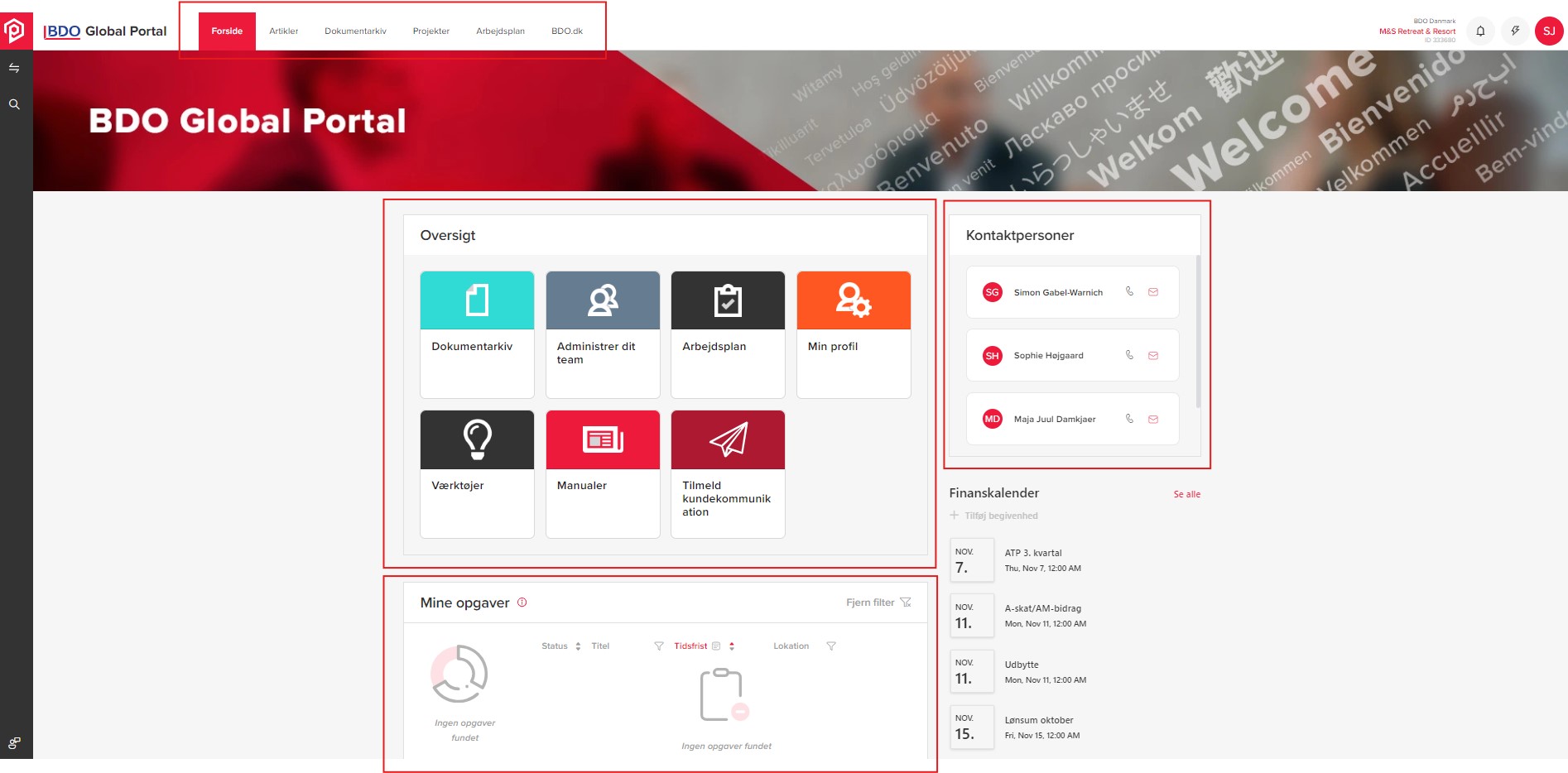Select the Forside tab
The image size is (1568, 773).
(227, 31)
